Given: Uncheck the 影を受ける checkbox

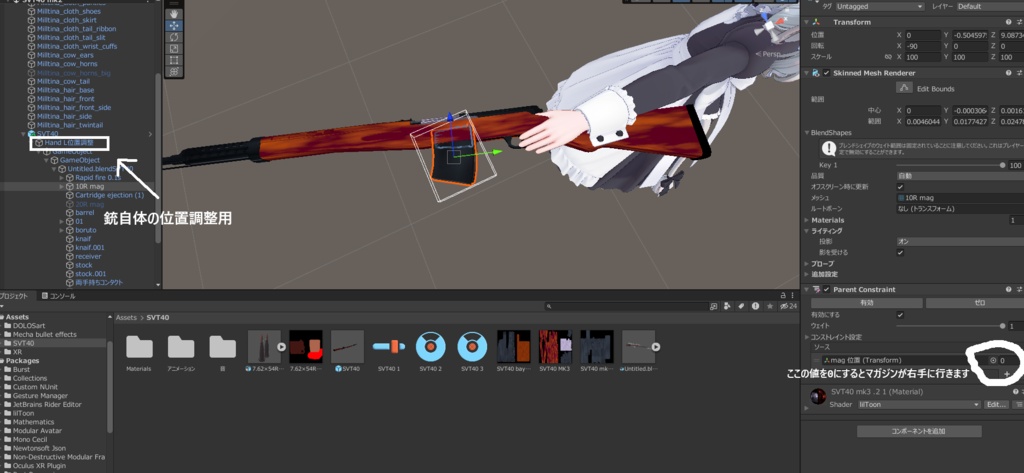Looking at the screenshot, I should coord(901,252).
